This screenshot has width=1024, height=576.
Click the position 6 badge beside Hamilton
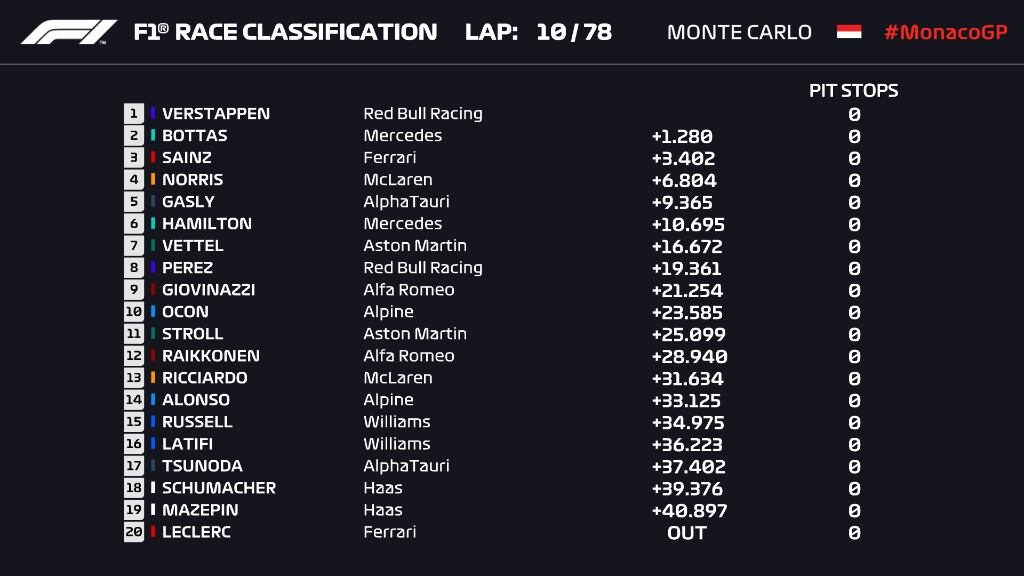click(134, 224)
